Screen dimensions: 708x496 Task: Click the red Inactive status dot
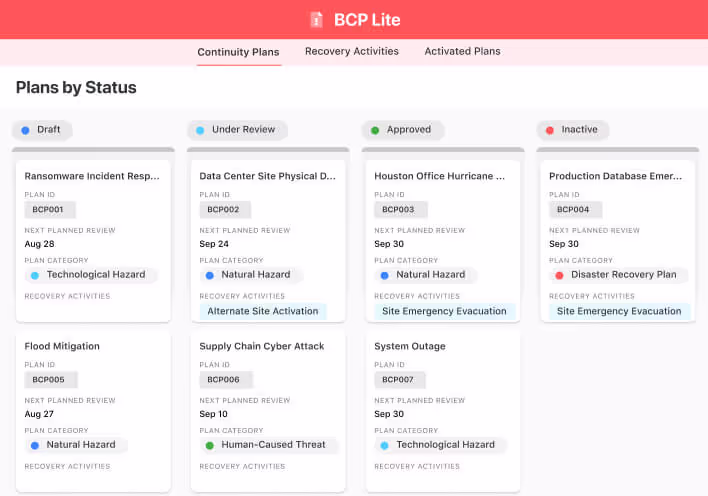tap(549, 130)
